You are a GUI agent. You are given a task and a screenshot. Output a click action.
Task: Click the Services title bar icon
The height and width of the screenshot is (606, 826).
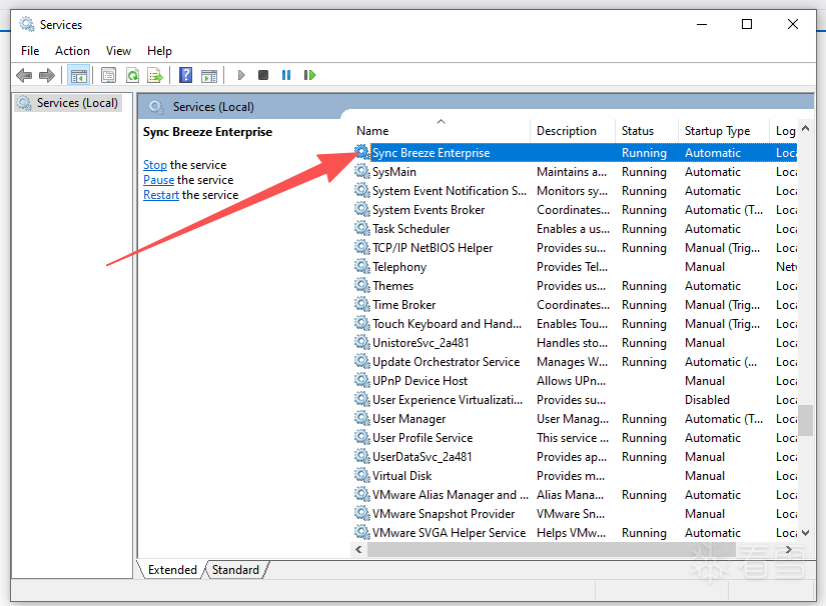[x=27, y=24]
